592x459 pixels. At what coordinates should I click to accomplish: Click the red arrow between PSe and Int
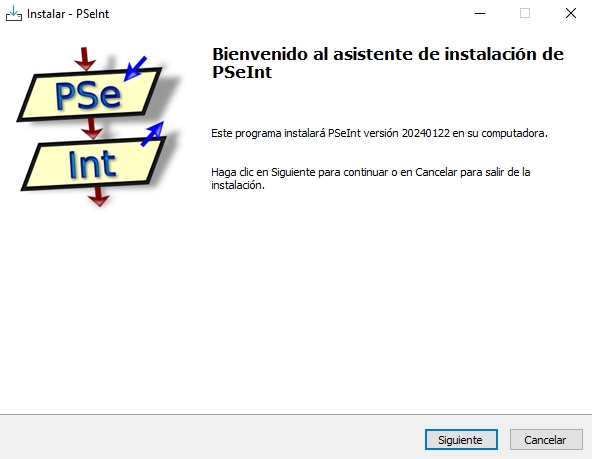click(x=91, y=128)
